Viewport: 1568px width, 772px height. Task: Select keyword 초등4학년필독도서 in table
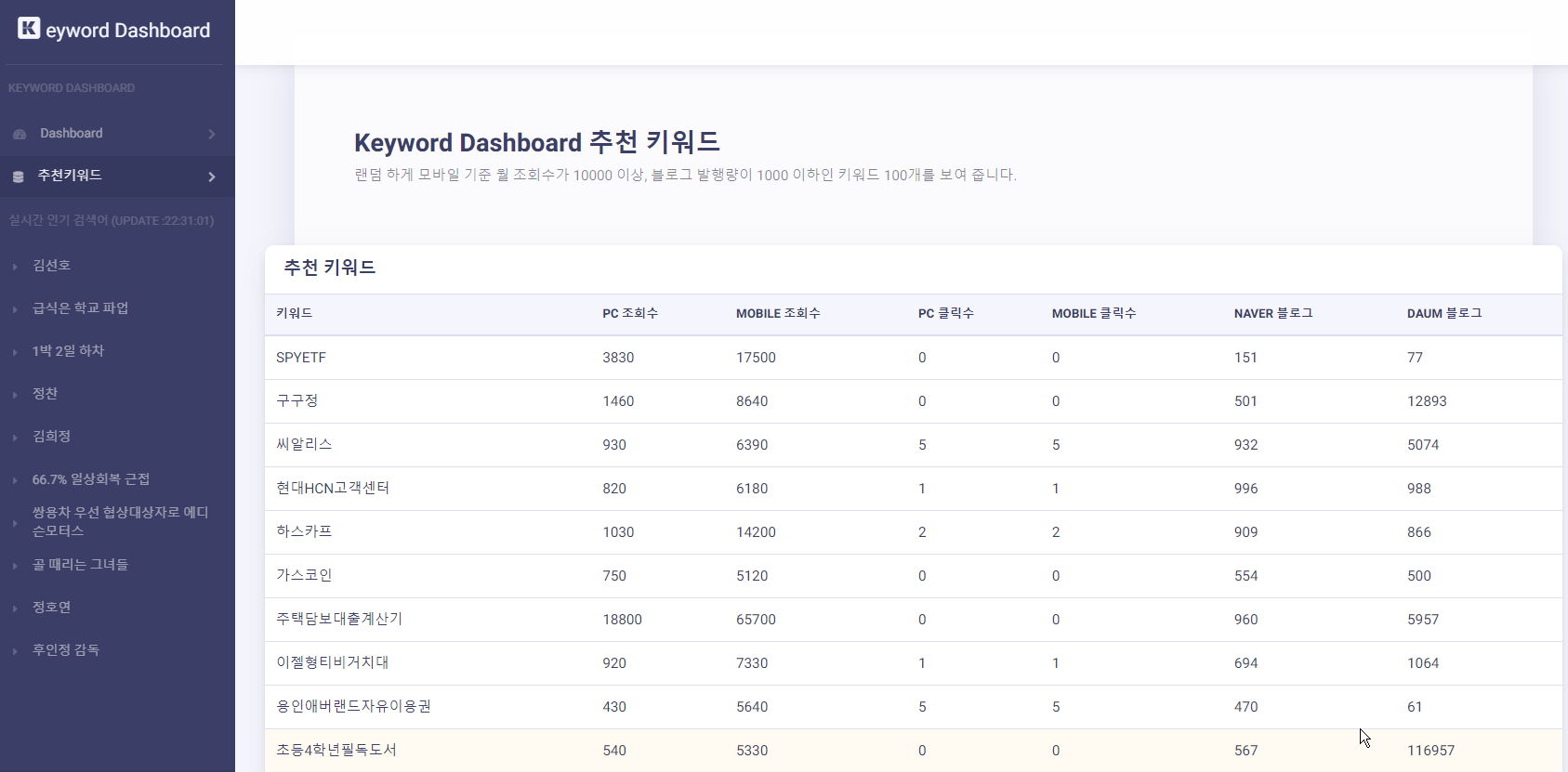[x=336, y=750]
